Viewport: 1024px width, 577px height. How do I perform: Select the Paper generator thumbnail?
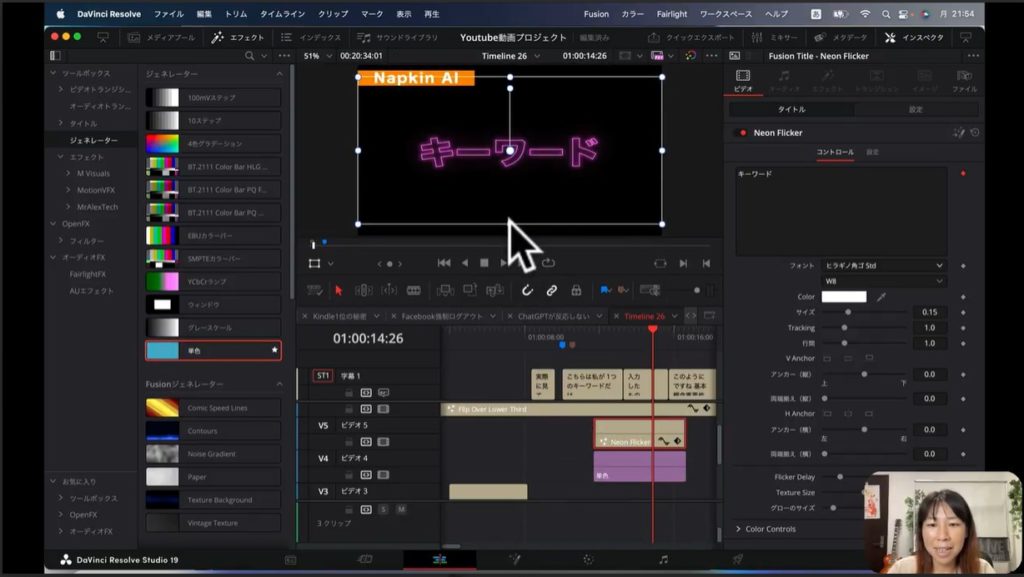tap(163, 477)
